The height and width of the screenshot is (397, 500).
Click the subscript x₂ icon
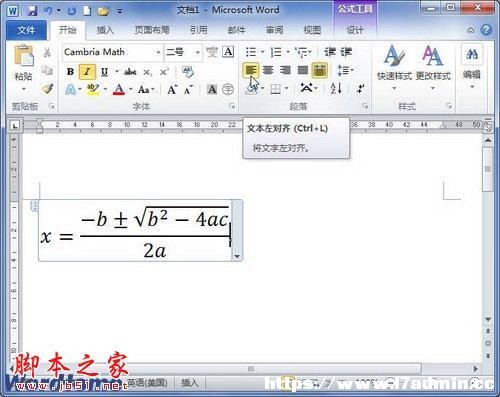(148, 72)
